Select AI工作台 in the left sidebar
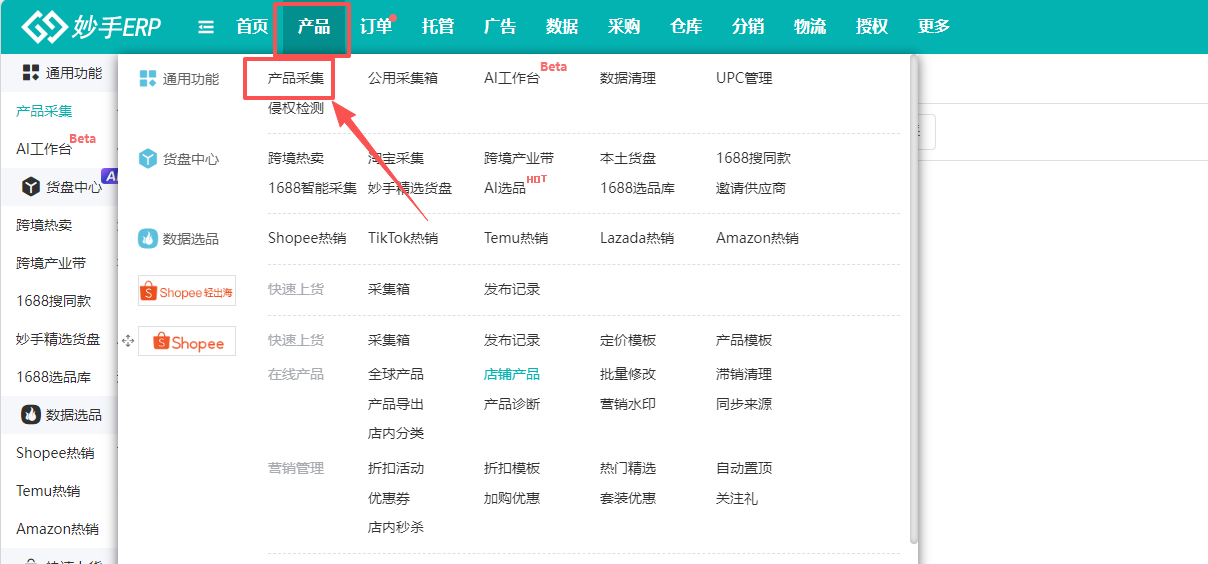Viewport: 1208px width, 564px height. tap(44, 149)
